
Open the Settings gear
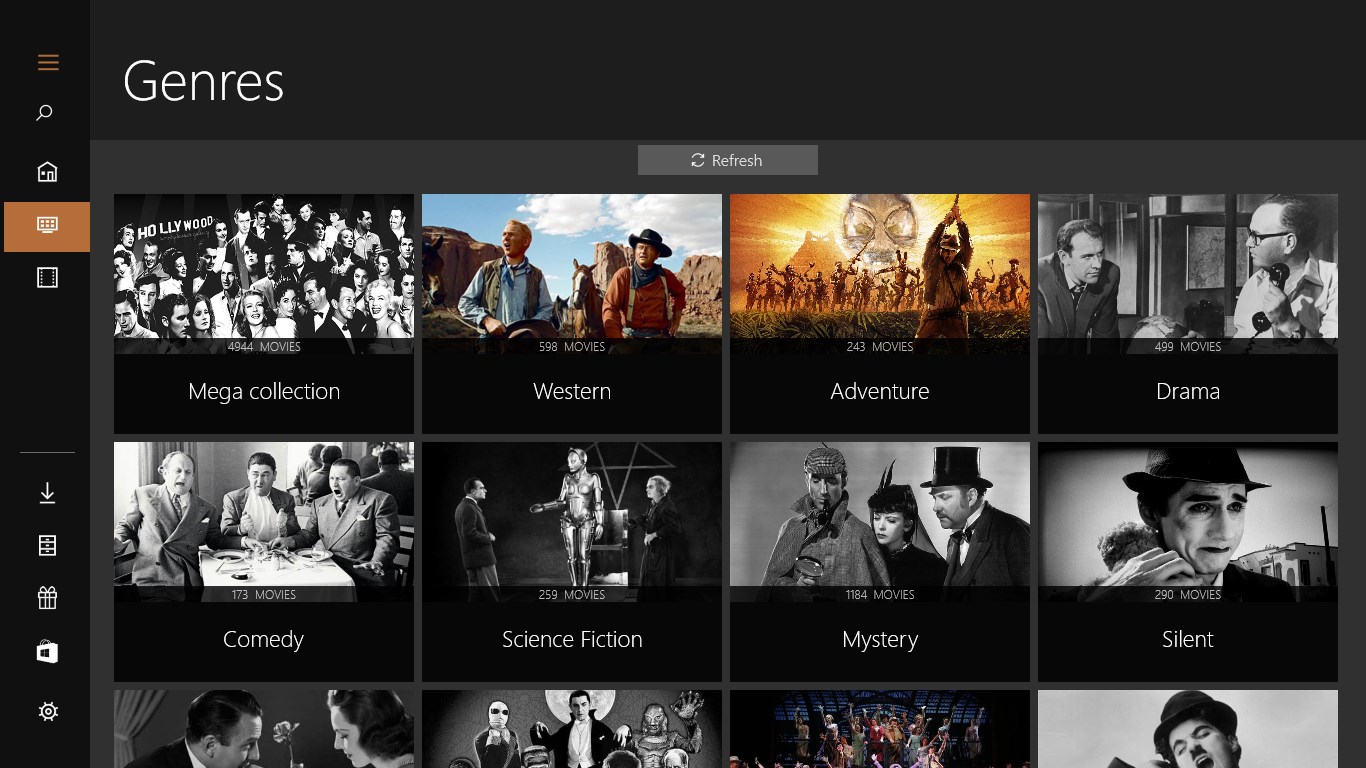pos(46,711)
